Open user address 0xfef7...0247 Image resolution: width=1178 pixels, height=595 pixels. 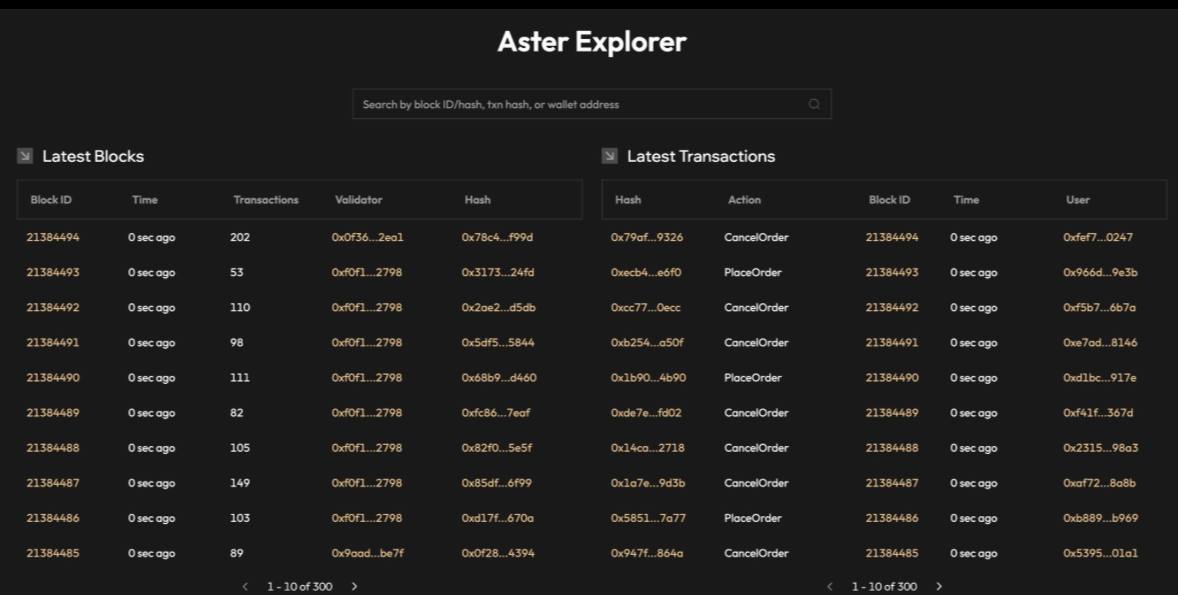click(x=1098, y=237)
